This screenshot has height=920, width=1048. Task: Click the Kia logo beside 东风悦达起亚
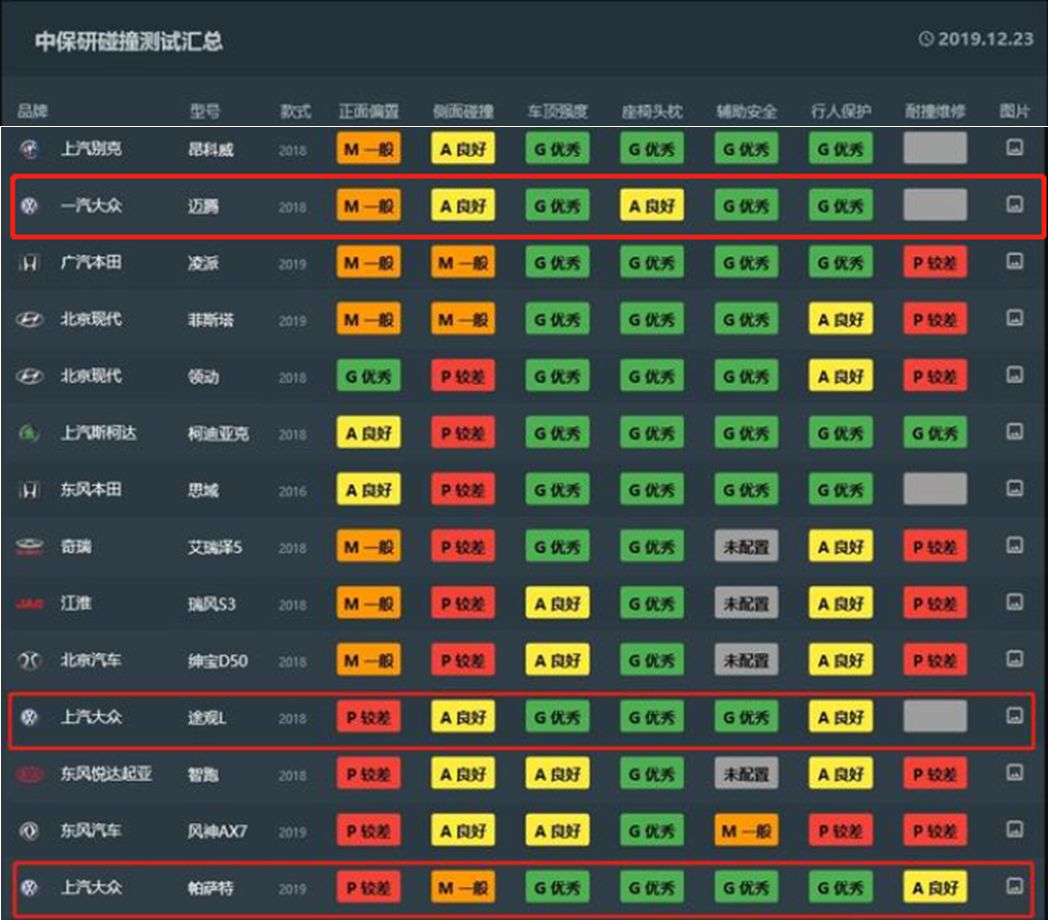tap(29, 774)
